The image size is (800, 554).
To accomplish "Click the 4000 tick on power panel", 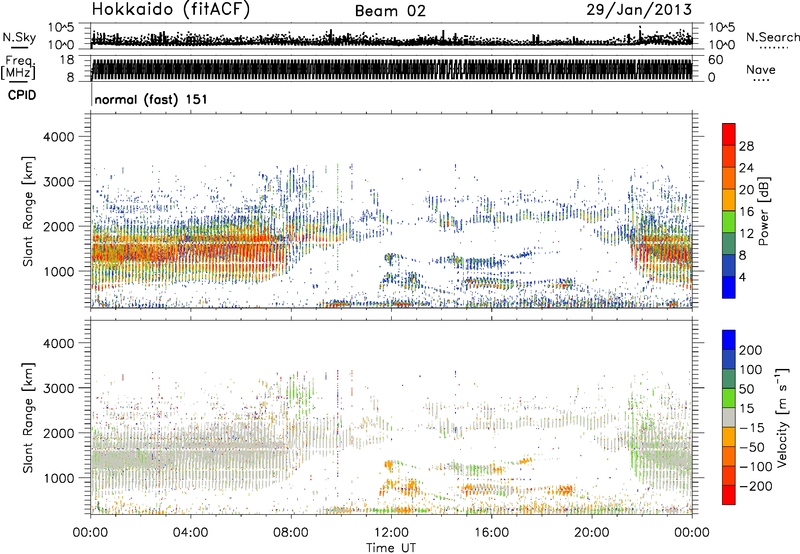I will tap(58, 137).
